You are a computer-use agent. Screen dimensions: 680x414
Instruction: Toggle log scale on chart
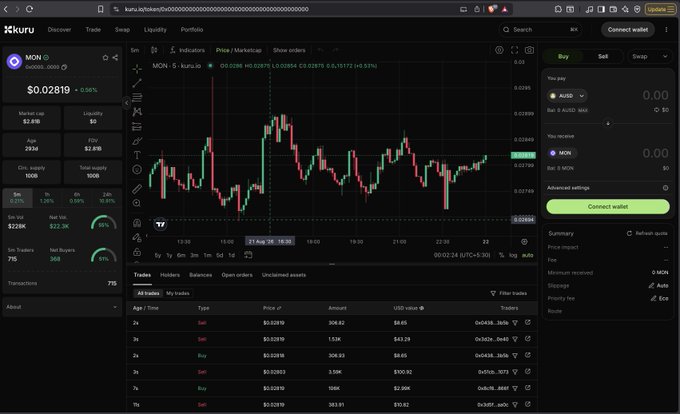(513, 255)
